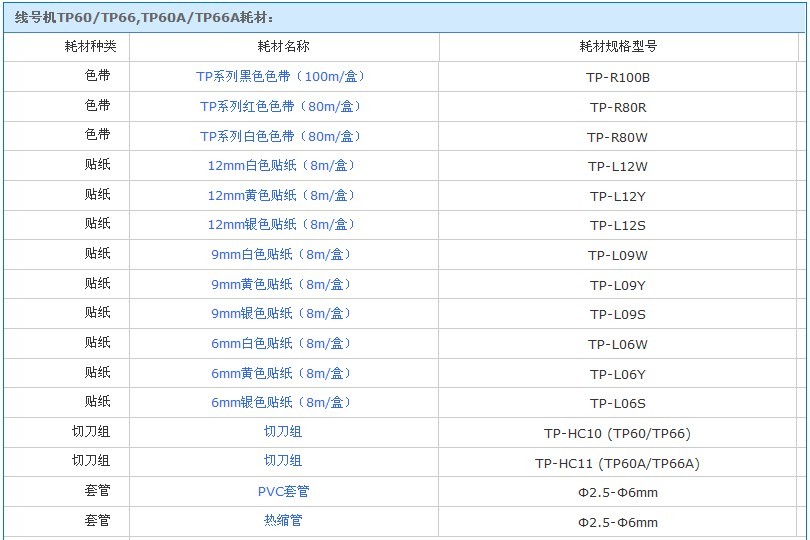Open 12mm白色贴纸（8m/盒）link
The width and height of the screenshot is (810, 540).
(x=282, y=166)
